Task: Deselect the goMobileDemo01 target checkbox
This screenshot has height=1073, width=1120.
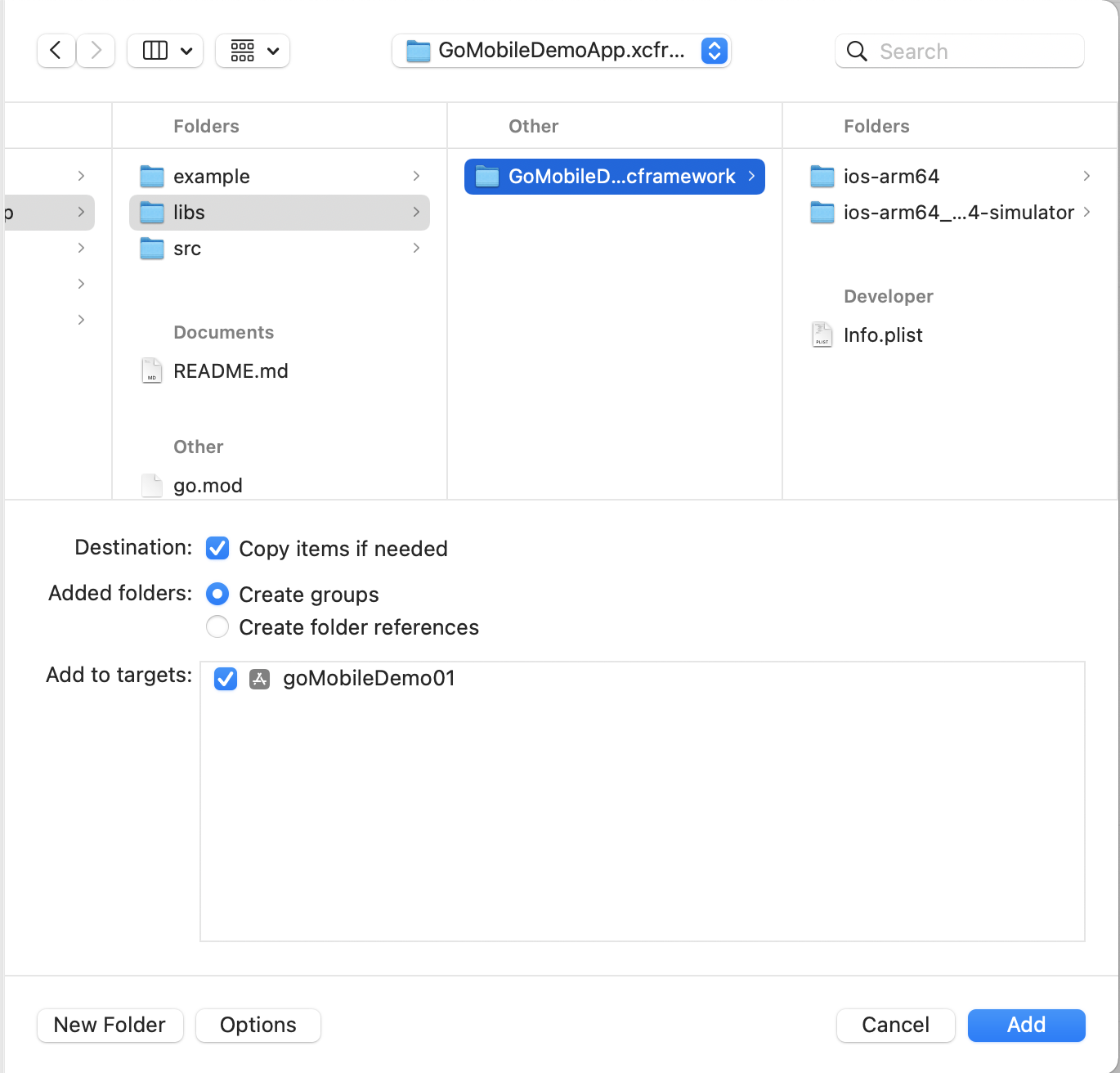Action: [225, 679]
